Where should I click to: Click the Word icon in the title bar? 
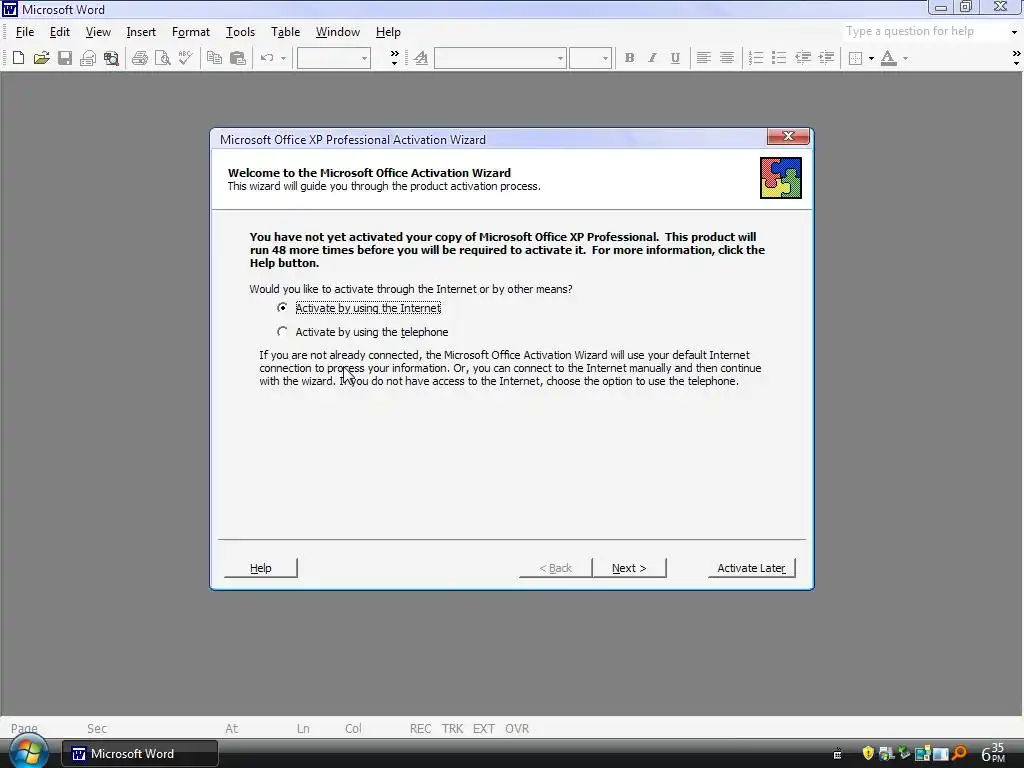pyautogui.click(x=9, y=9)
